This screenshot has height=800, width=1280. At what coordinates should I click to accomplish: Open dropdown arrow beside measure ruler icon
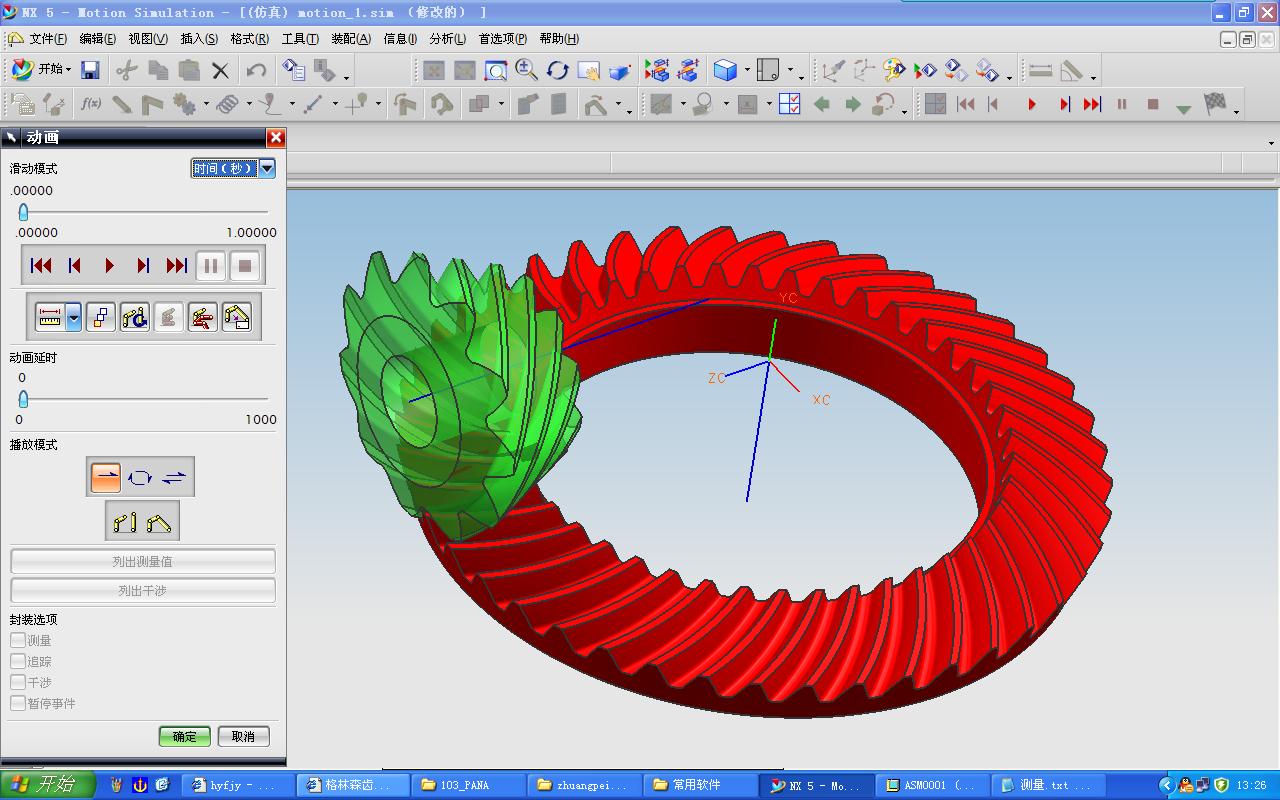pos(74,318)
